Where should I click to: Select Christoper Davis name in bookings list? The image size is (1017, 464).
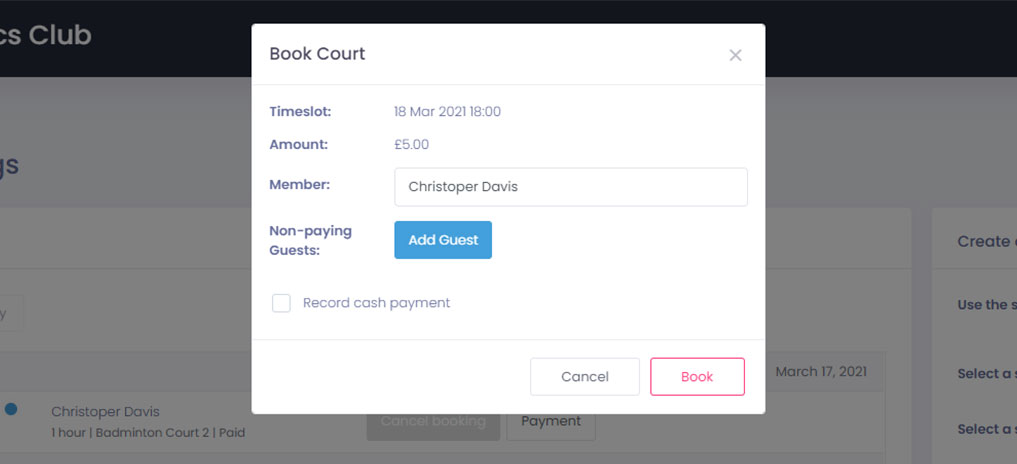105,412
